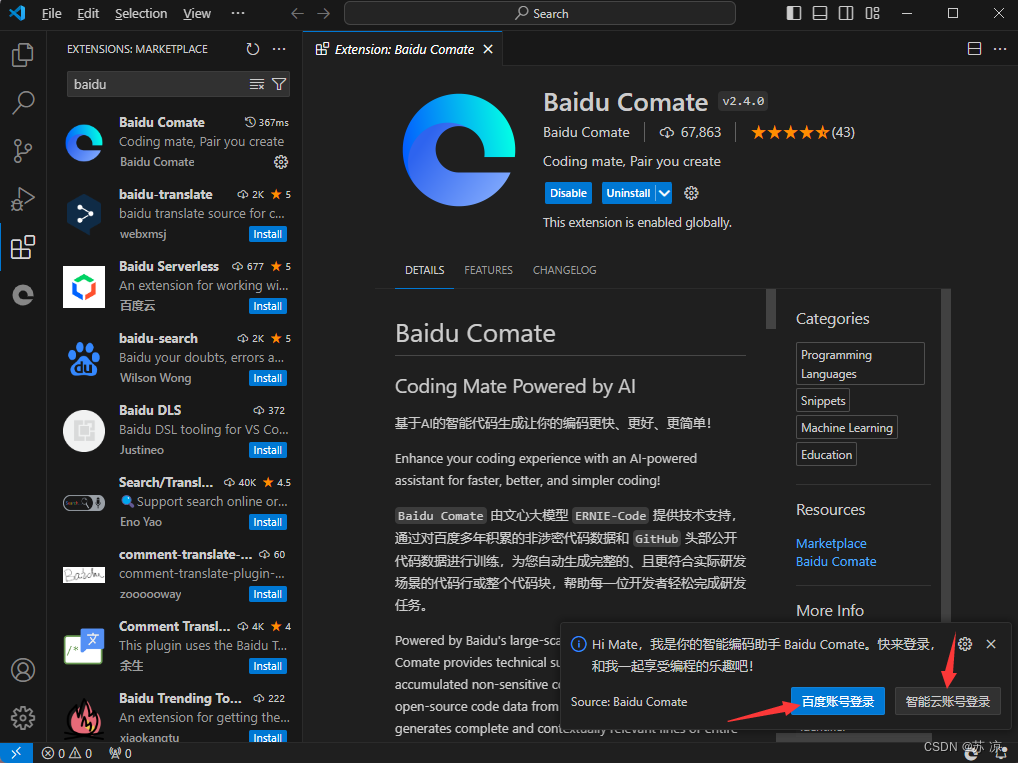Open the Edit menu
Image resolution: width=1018 pixels, height=763 pixels.
tap(88, 14)
